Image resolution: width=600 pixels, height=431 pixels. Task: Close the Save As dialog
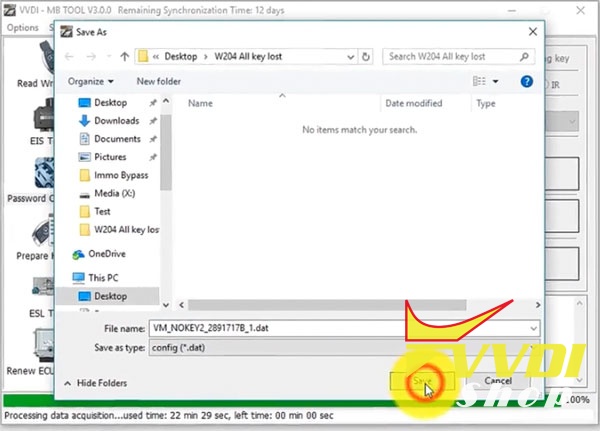coord(533,32)
